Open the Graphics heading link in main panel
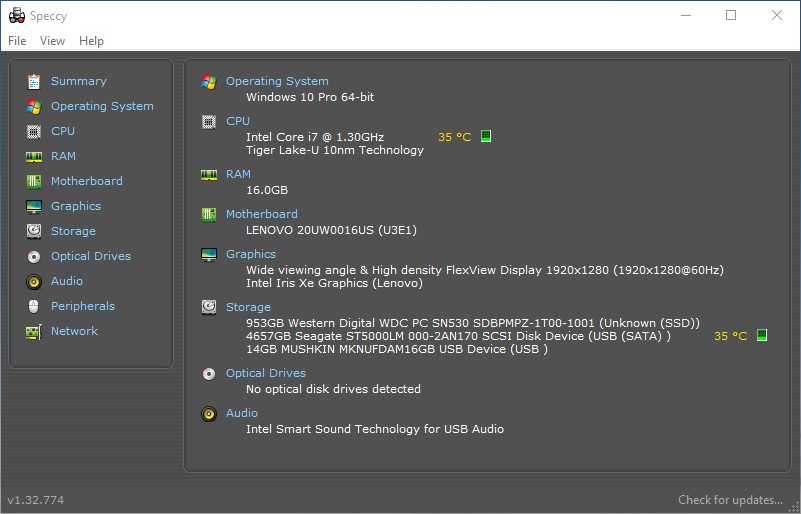This screenshot has width=801, height=514. (x=251, y=254)
